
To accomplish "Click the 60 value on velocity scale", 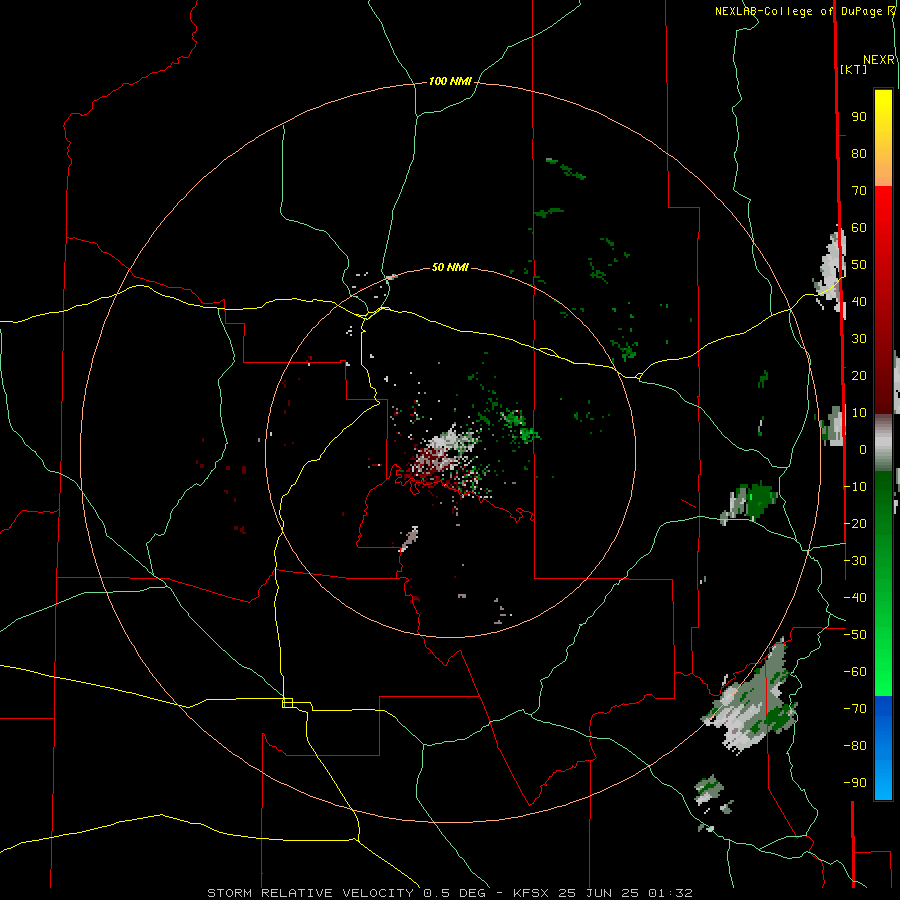I will pos(859,228).
